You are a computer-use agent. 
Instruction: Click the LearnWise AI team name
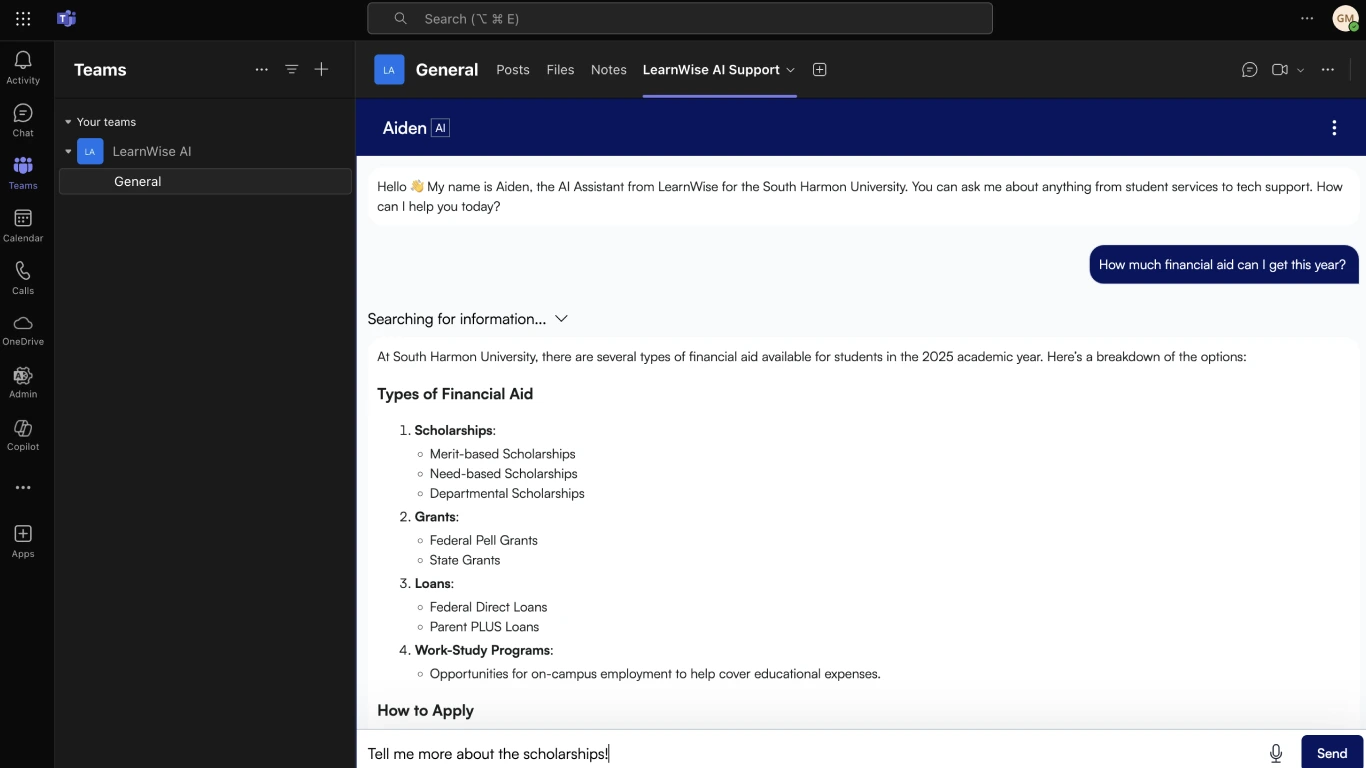[x=152, y=152]
